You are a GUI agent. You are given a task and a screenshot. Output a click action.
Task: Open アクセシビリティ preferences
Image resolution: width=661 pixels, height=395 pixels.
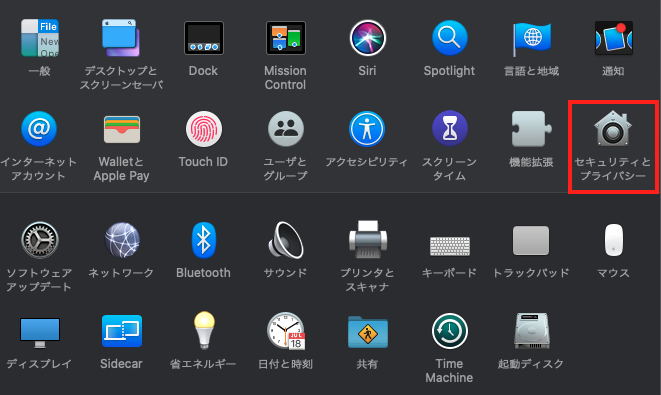click(x=367, y=129)
